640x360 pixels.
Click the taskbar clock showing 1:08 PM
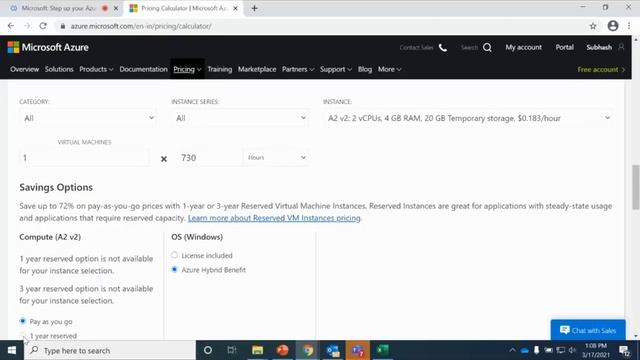[596, 350]
